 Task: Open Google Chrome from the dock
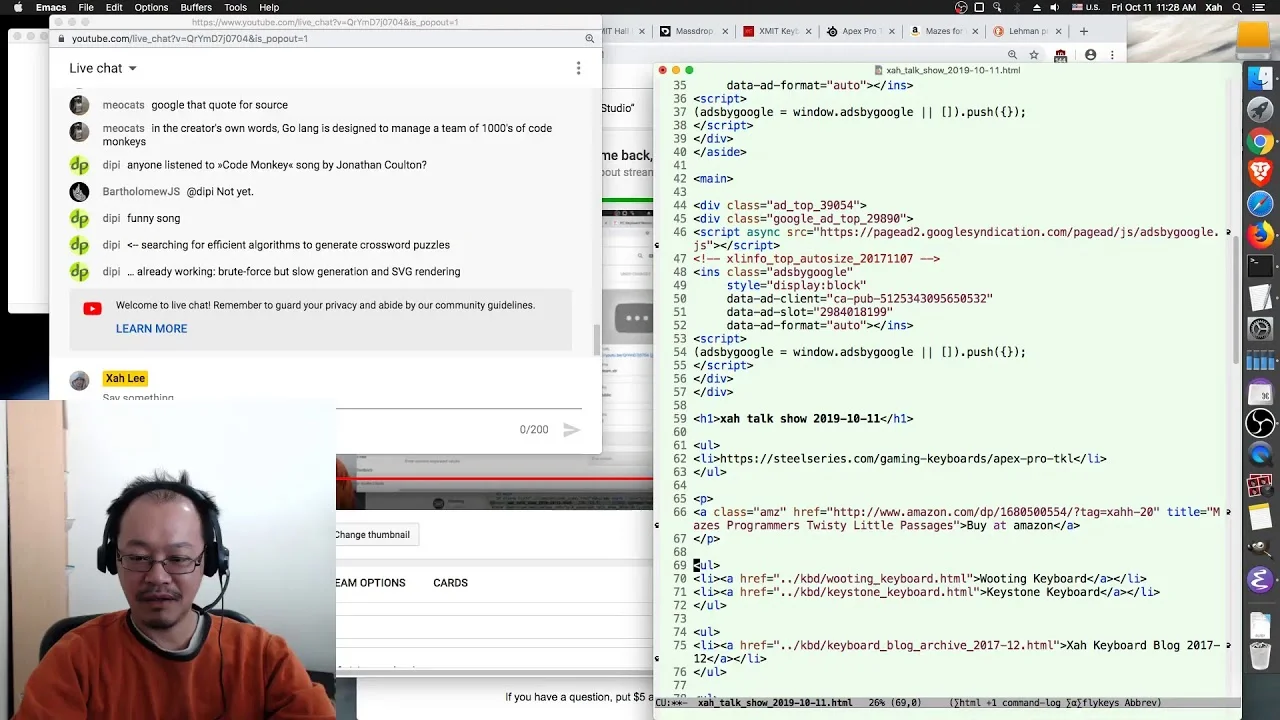click(x=1260, y=142)
